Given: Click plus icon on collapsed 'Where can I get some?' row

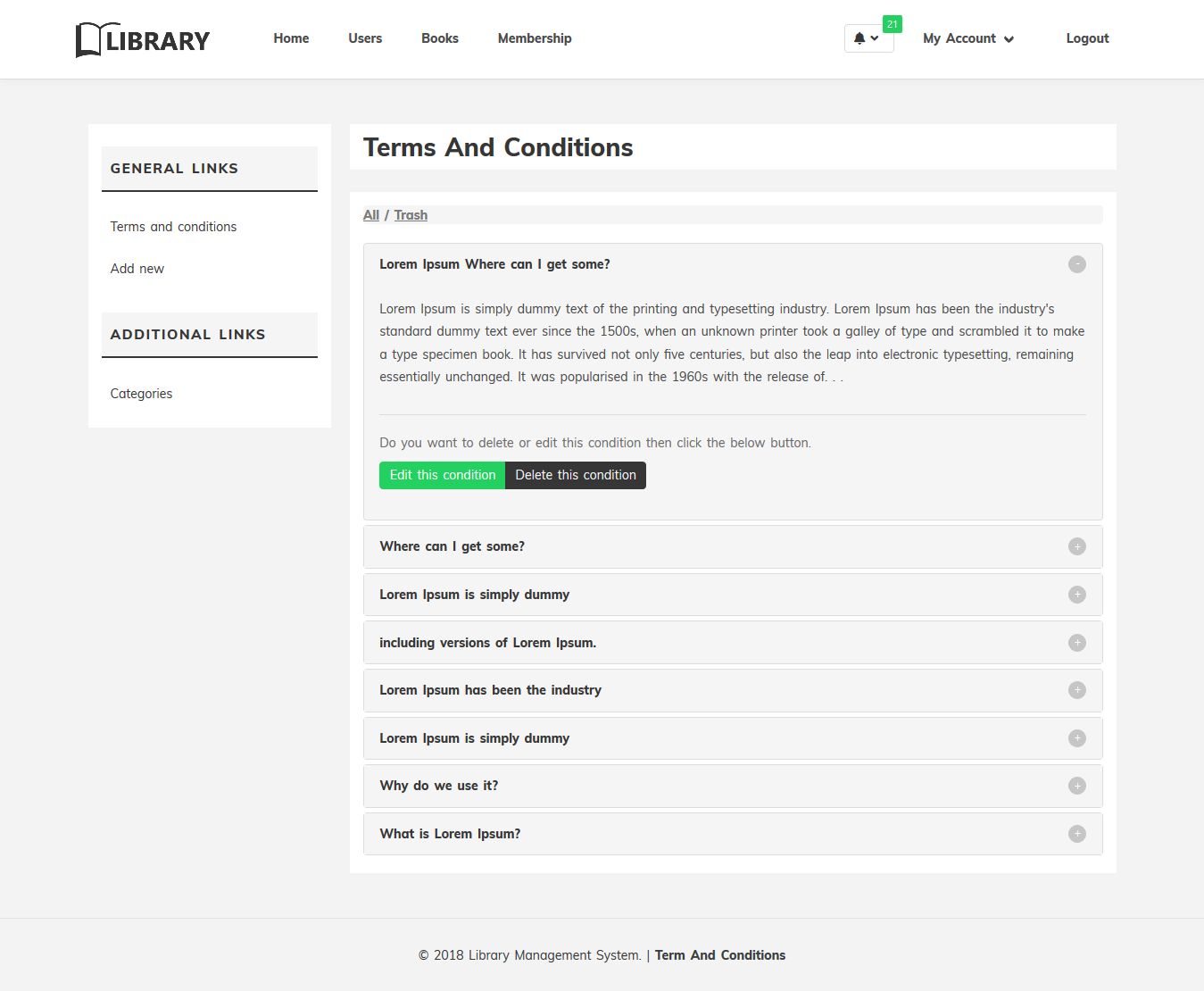Looking at the screenshot, I should tap(1077, 546).
